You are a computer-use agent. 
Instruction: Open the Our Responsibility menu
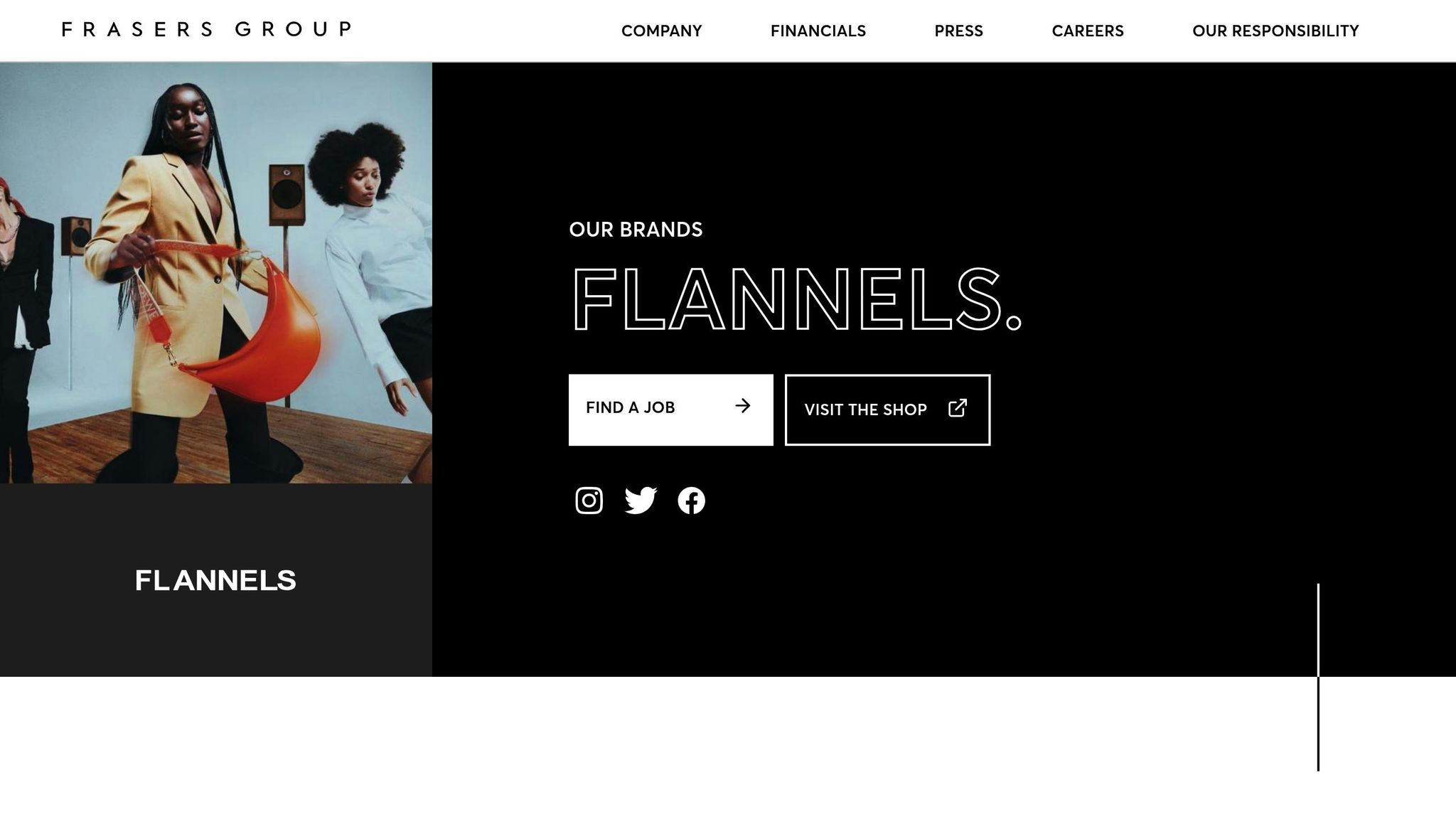coord(1275,31)
